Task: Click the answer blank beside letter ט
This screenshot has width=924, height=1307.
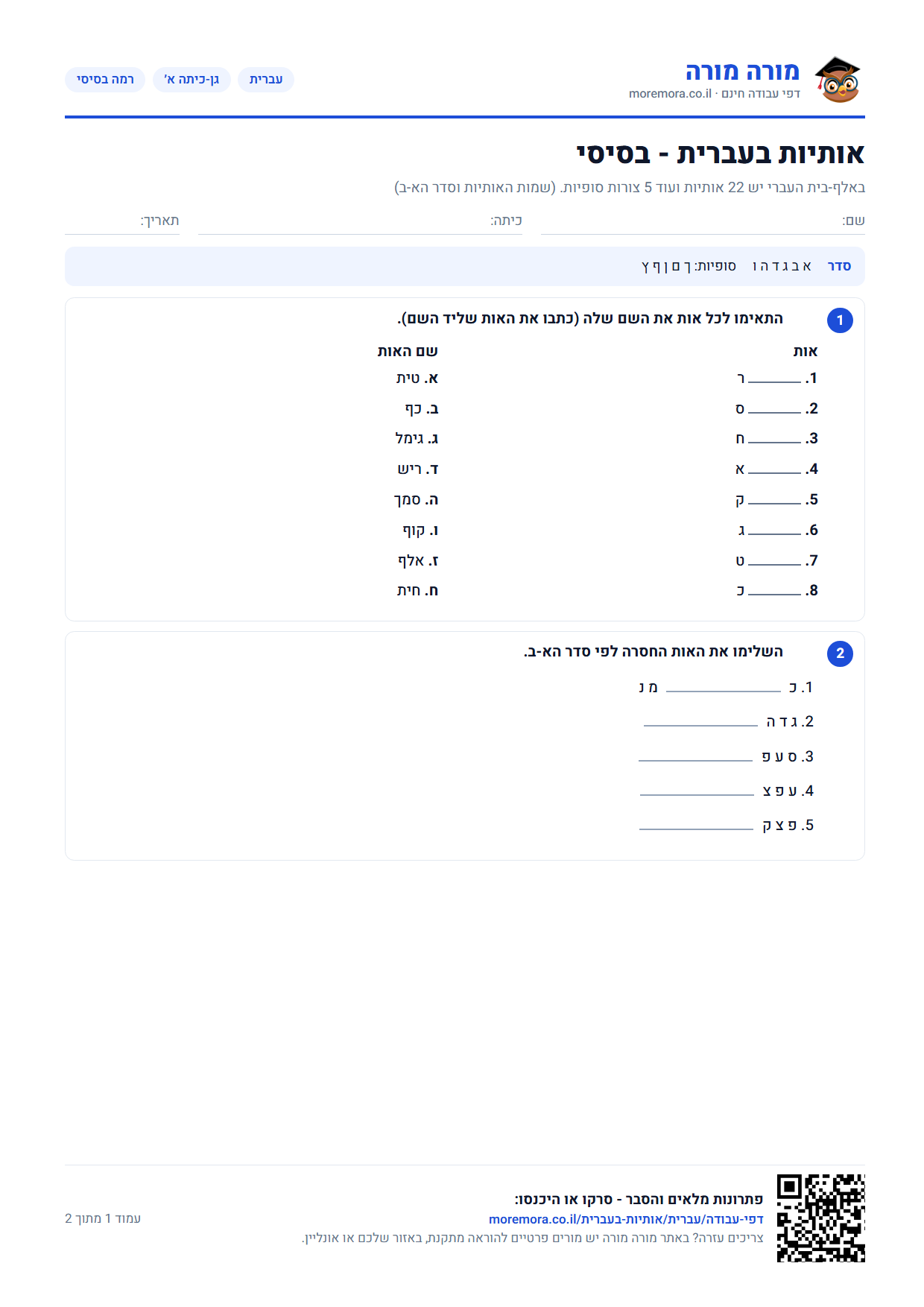Action: [774, 562]
